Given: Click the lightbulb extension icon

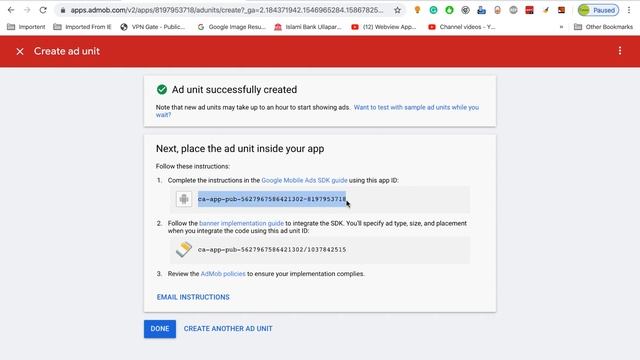Looking at the screenshot, I should pyautogui.click(x=417, y=10).
